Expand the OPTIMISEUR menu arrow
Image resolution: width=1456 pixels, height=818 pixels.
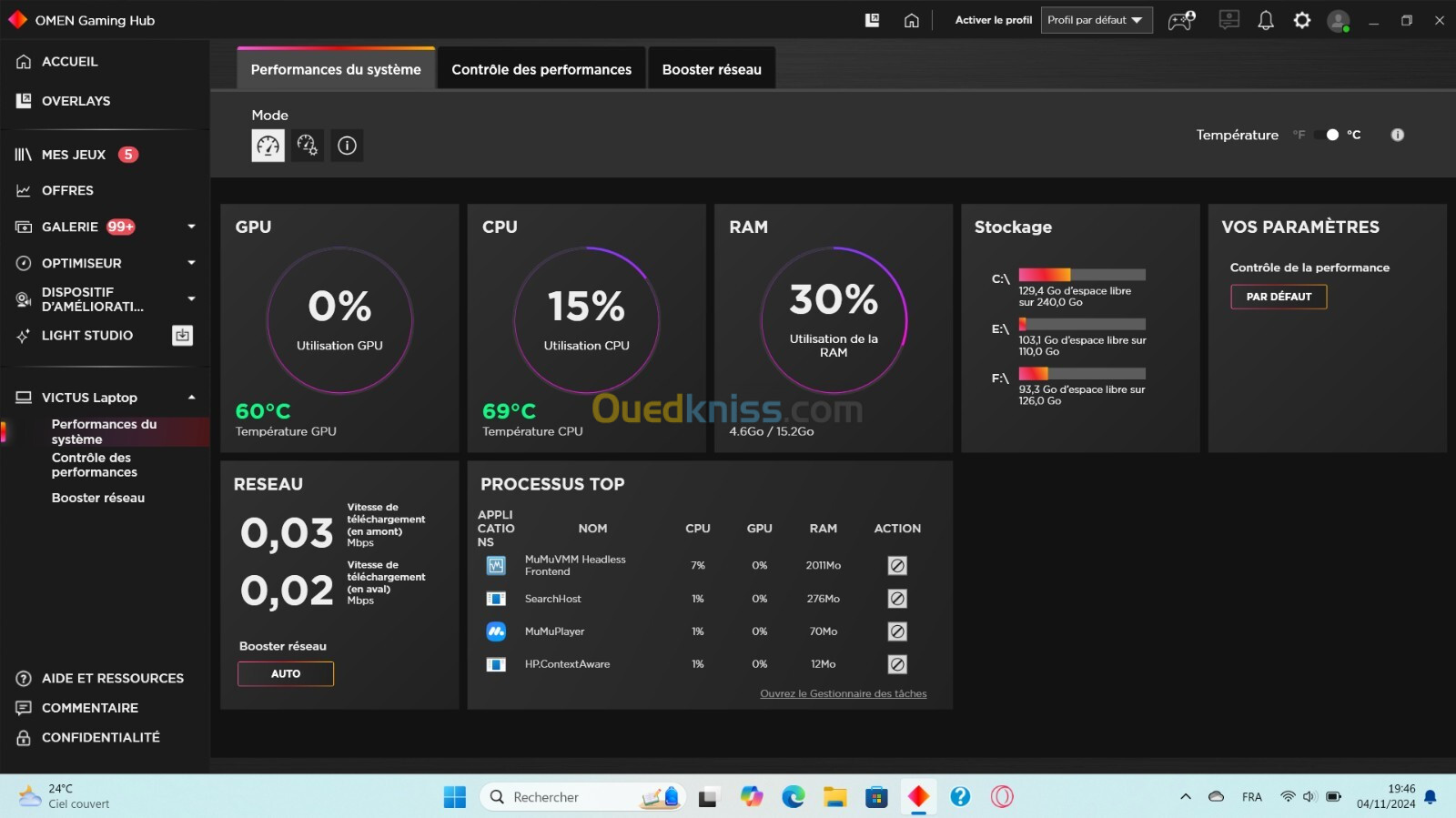[191, 263]
